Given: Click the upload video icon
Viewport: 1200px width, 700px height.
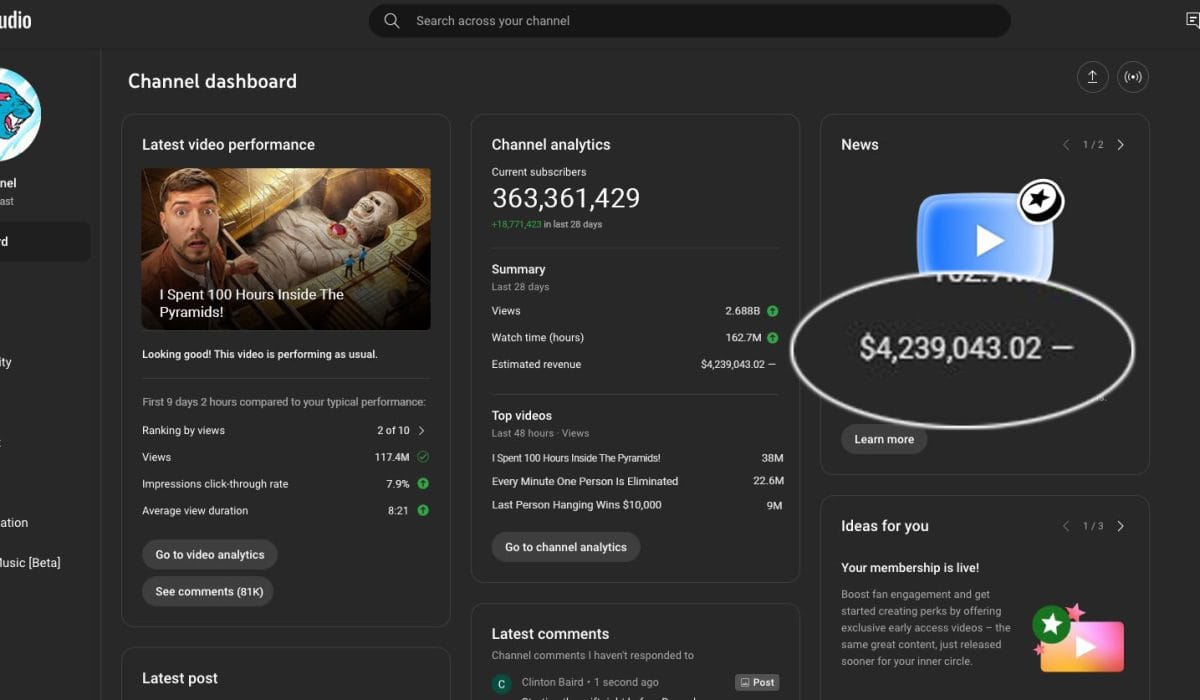Looking at the screenshot, I should coord(1092,77).
